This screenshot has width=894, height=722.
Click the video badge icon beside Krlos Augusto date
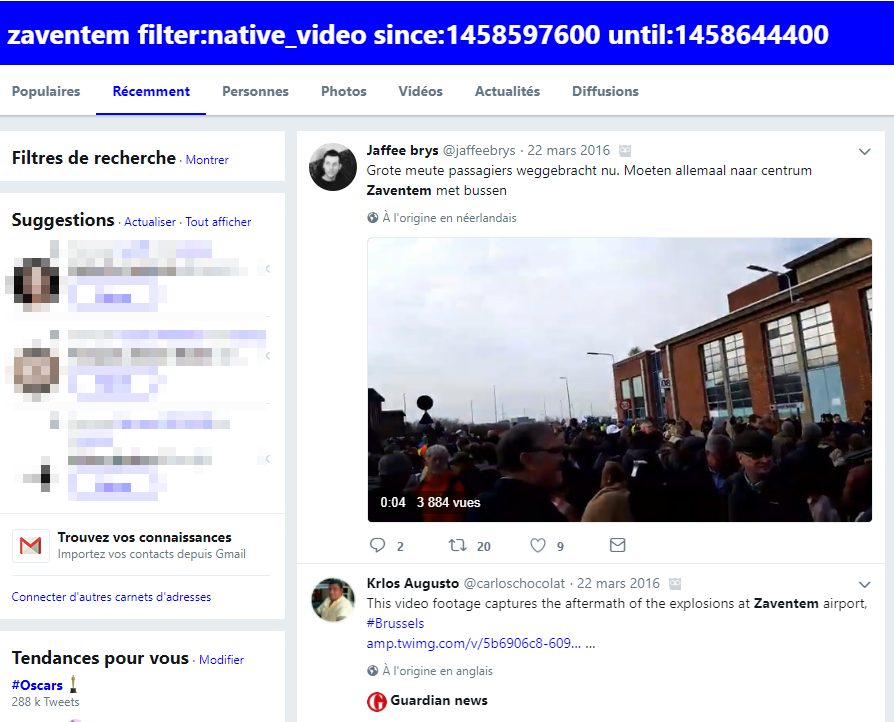pos(675,583)
